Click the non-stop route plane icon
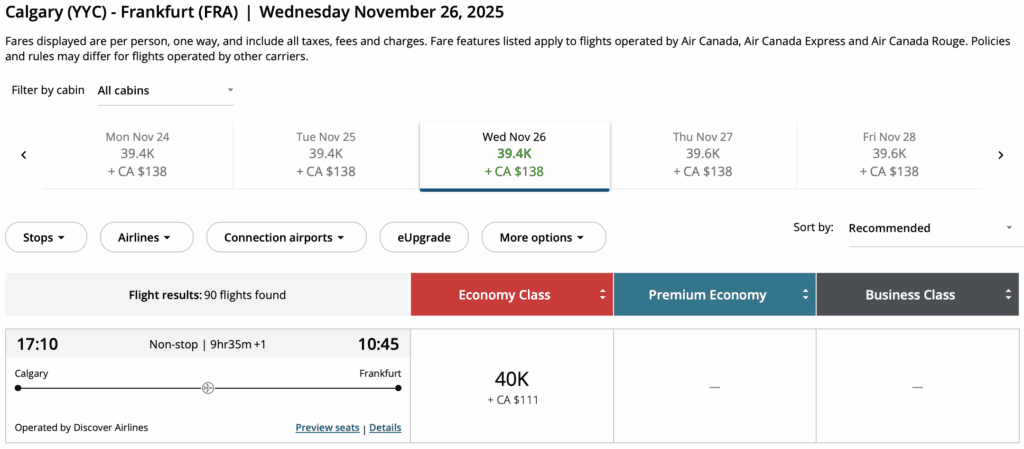The image size is (1024, 449). (208, 387)
